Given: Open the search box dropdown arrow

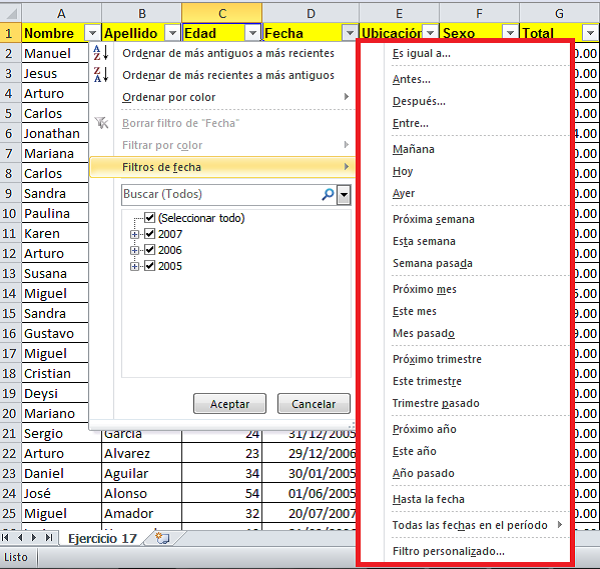Looking at the screenshot, I should (x=344, y=194).
